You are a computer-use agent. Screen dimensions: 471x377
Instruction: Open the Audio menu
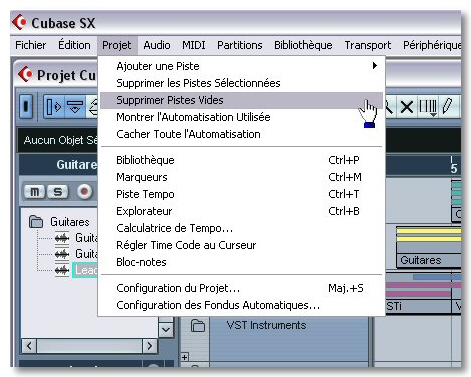[x=157, y=45]
